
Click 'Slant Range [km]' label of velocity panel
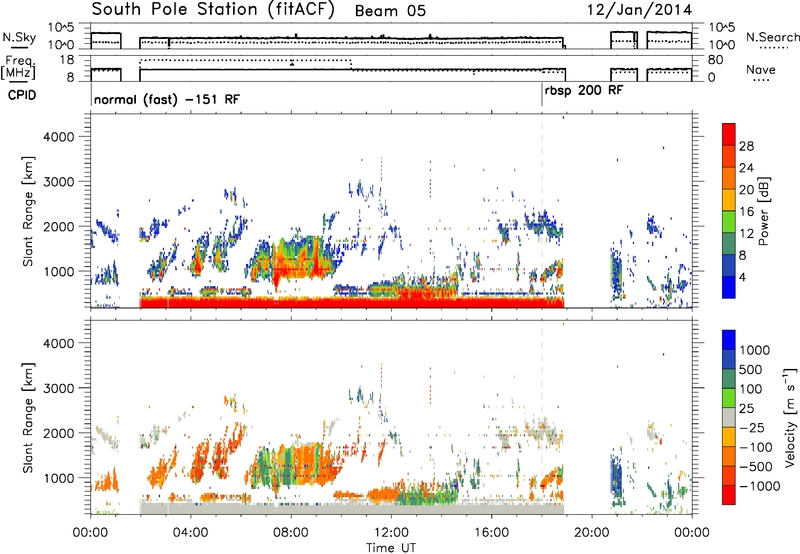[x=28, y=418]
